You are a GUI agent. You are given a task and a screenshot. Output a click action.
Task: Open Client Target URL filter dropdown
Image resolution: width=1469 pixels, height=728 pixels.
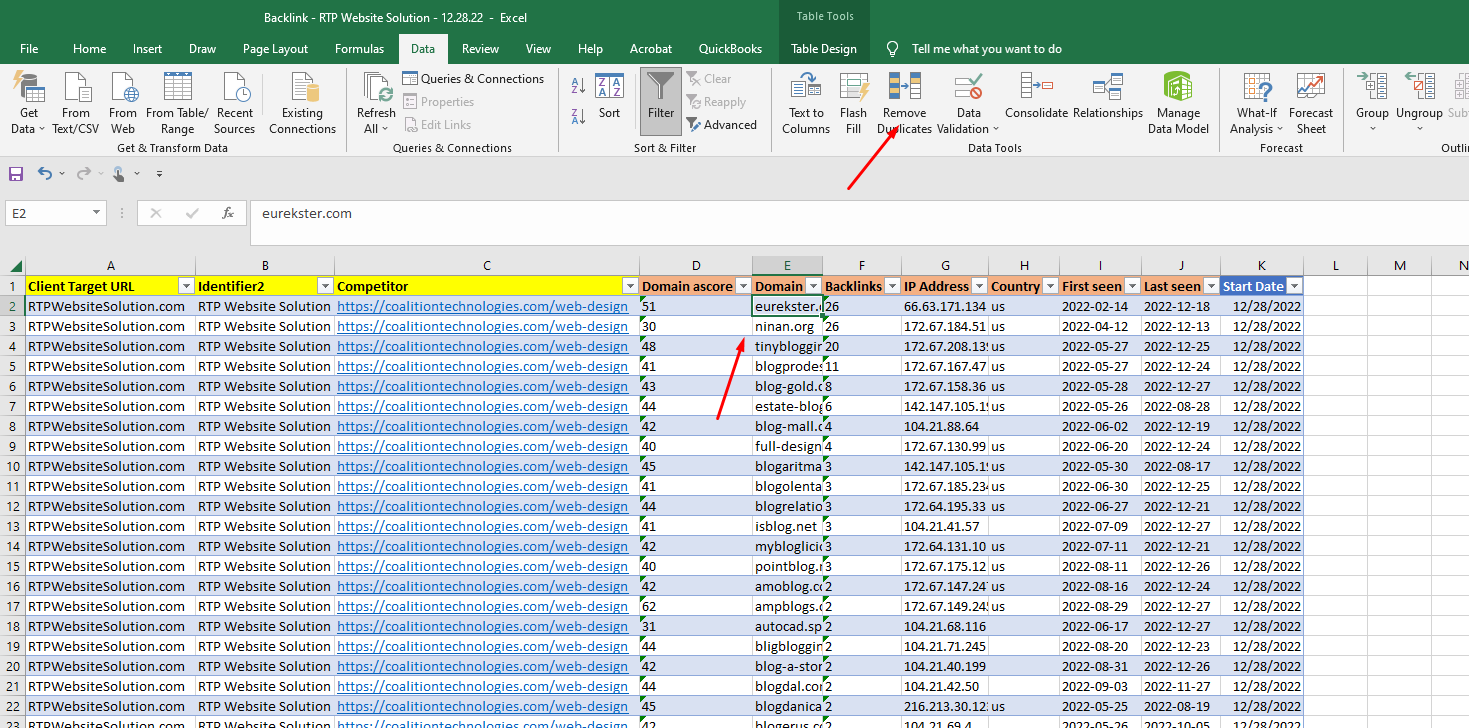coord(184,286)
